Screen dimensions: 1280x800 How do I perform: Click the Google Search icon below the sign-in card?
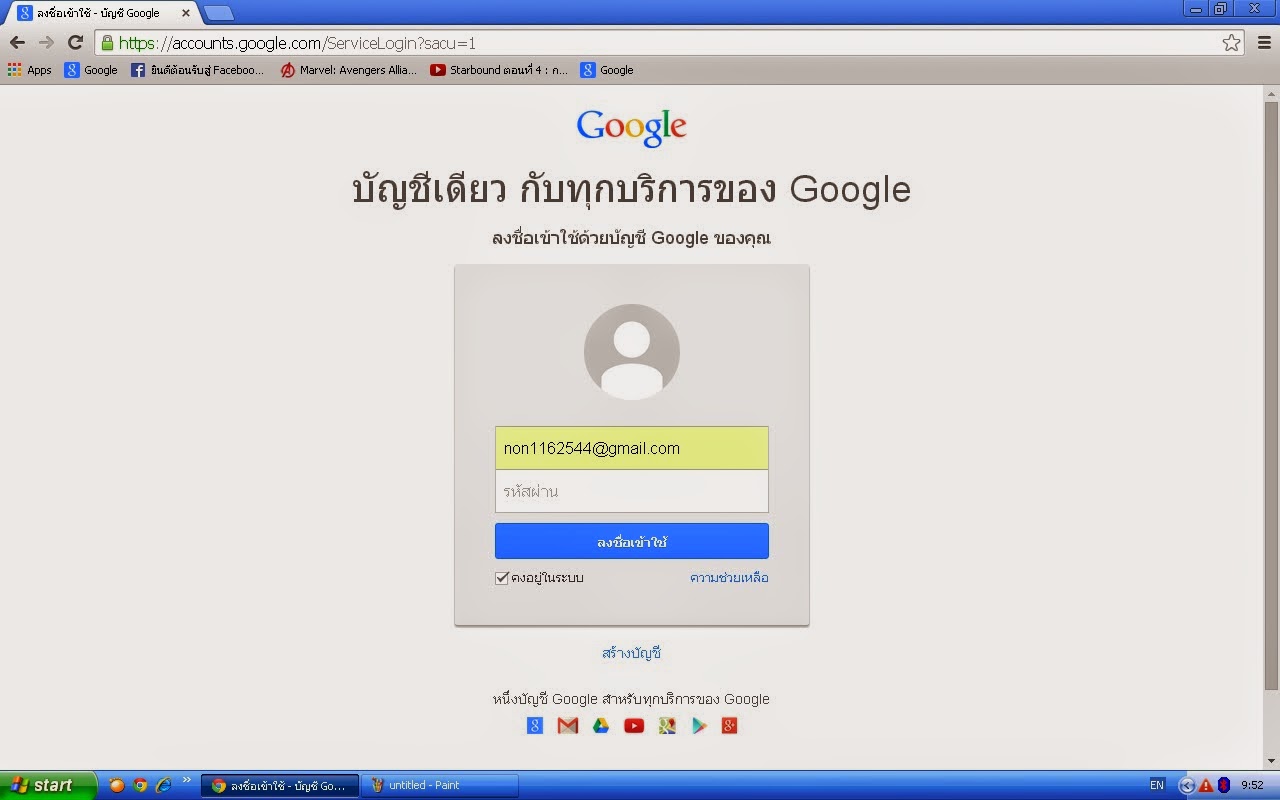click(x=535, y=726)
